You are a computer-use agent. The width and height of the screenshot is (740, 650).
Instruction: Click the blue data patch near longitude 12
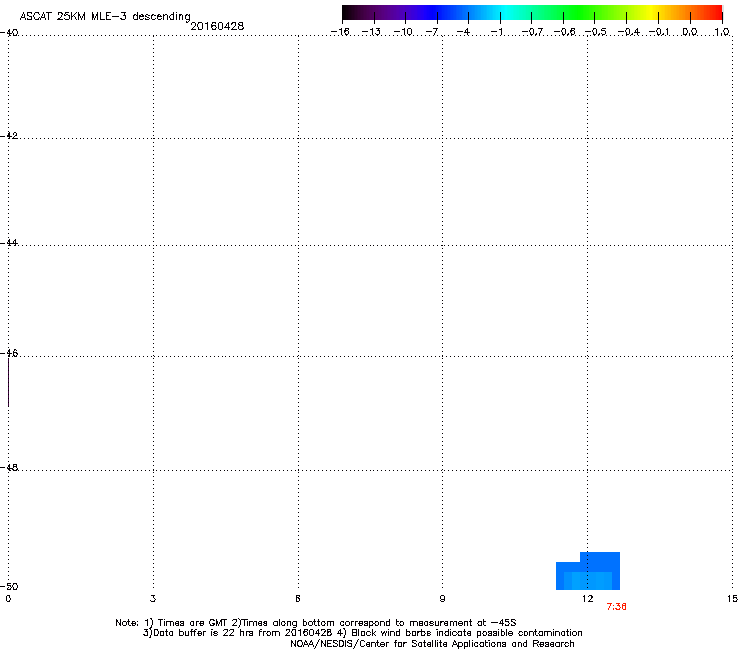click(588, 571)
